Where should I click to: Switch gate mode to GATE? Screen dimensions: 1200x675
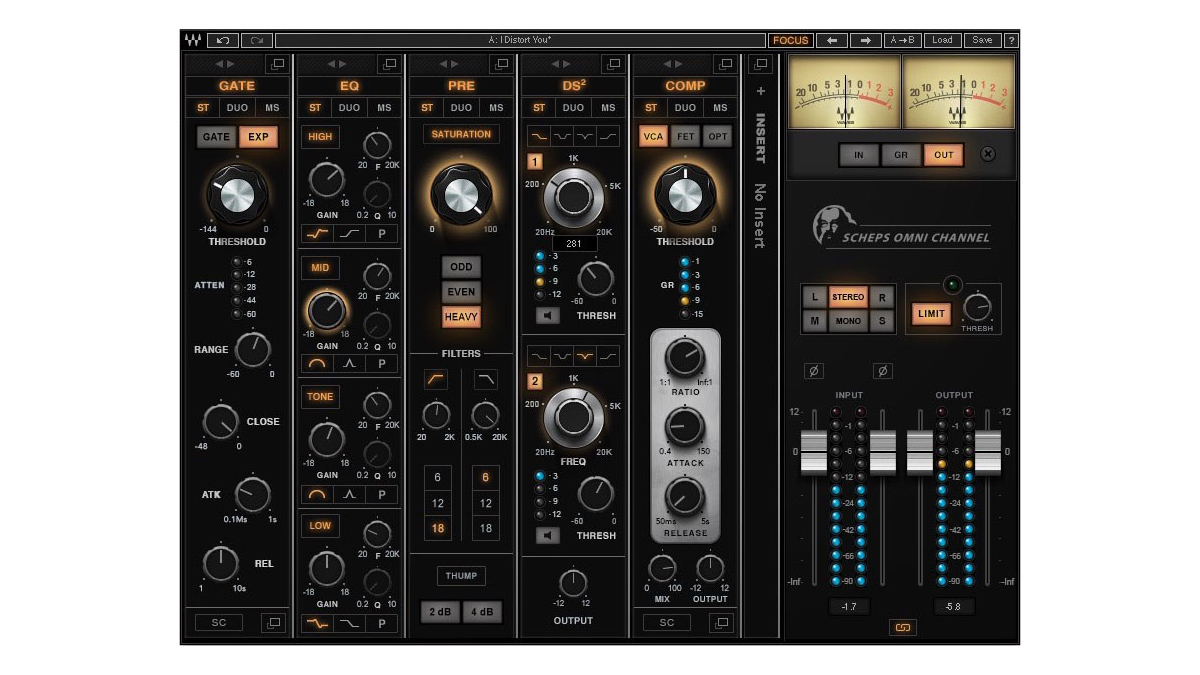[216, 137]
